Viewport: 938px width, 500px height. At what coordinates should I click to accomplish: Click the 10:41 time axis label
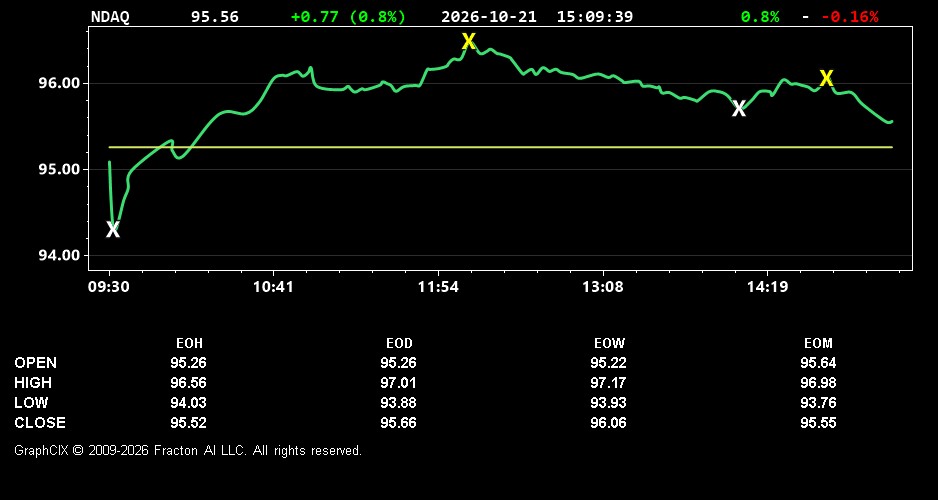(273, 287)
